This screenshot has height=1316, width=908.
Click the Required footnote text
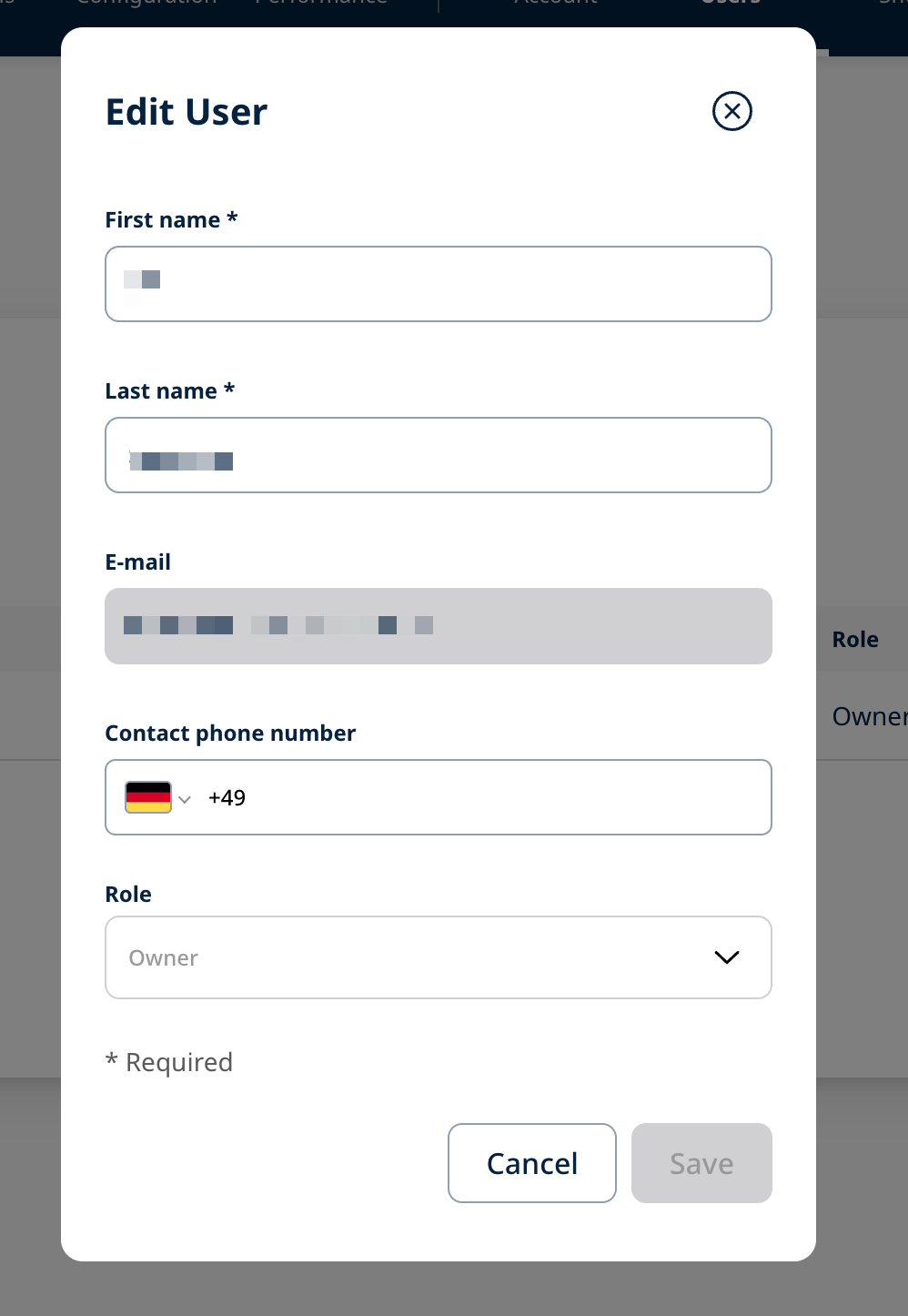178,1062
